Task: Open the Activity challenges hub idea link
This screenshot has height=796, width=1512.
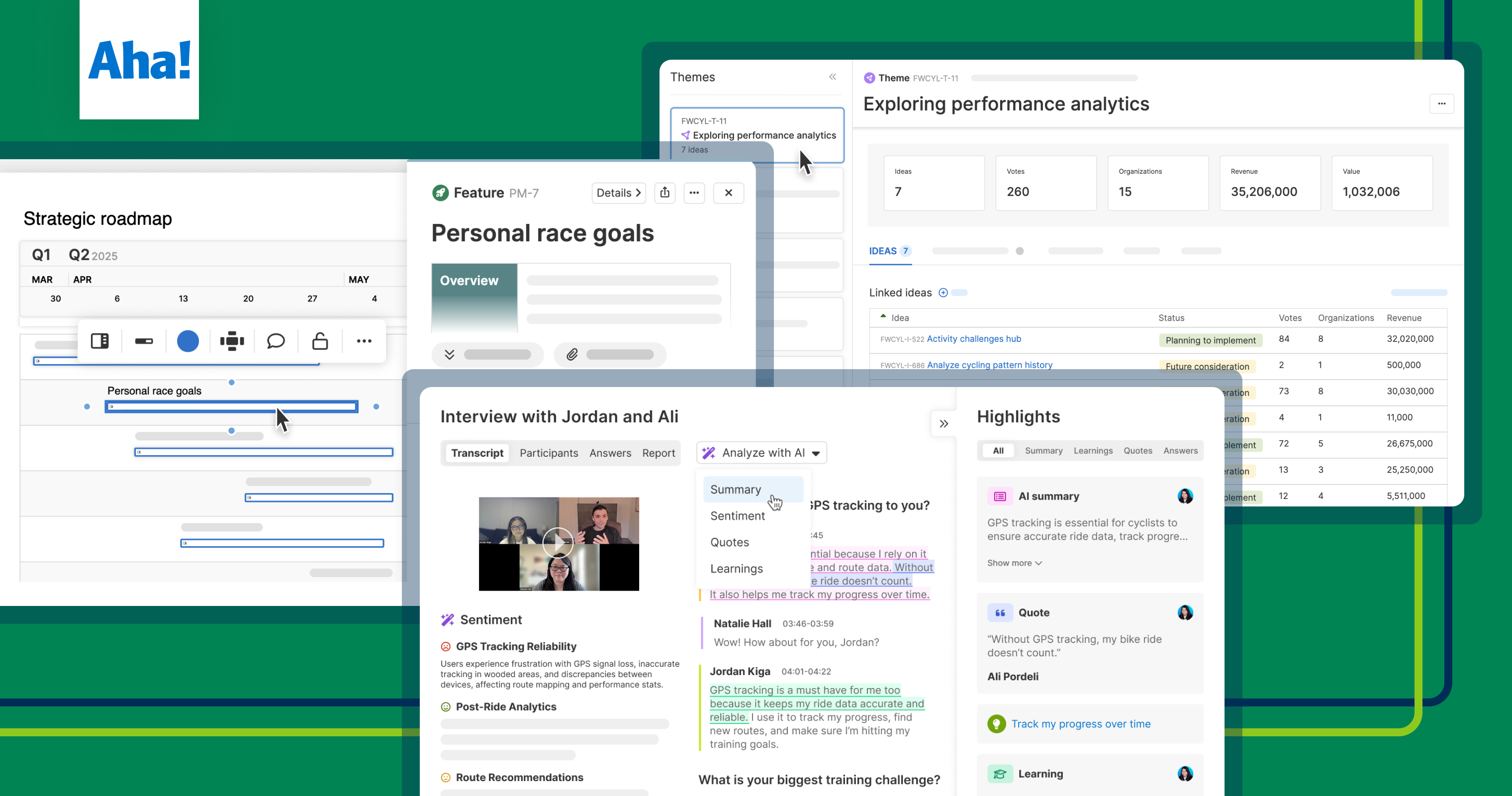Action: tap(974, 339)
